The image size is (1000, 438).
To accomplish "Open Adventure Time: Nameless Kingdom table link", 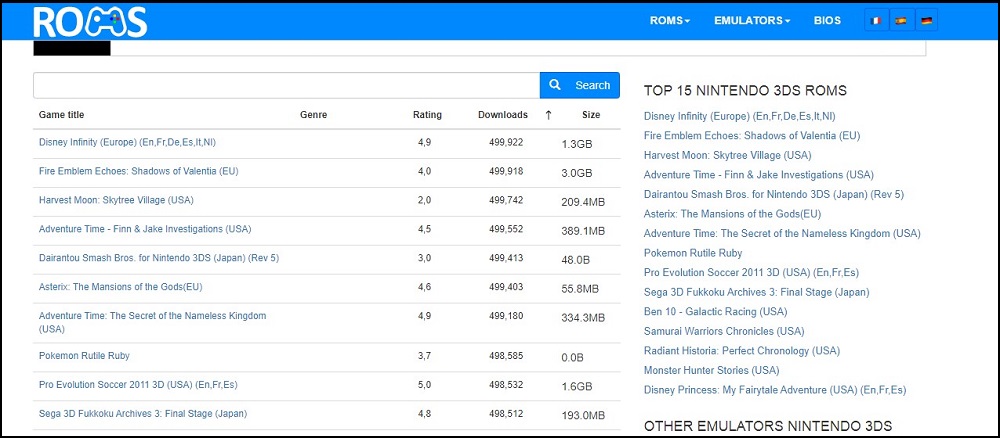I will 152,322.
